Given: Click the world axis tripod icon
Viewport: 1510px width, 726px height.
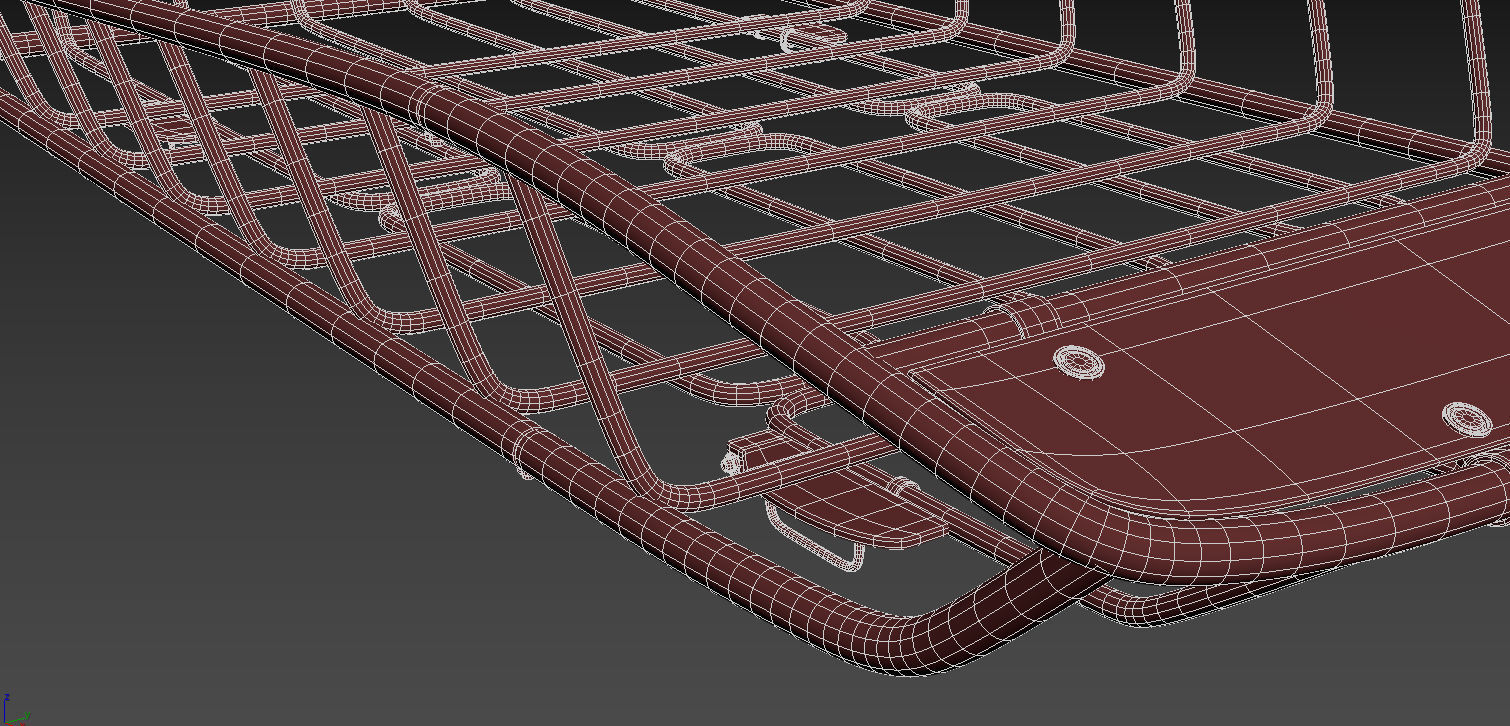Looking at the screenshot, I should (14, 709).
